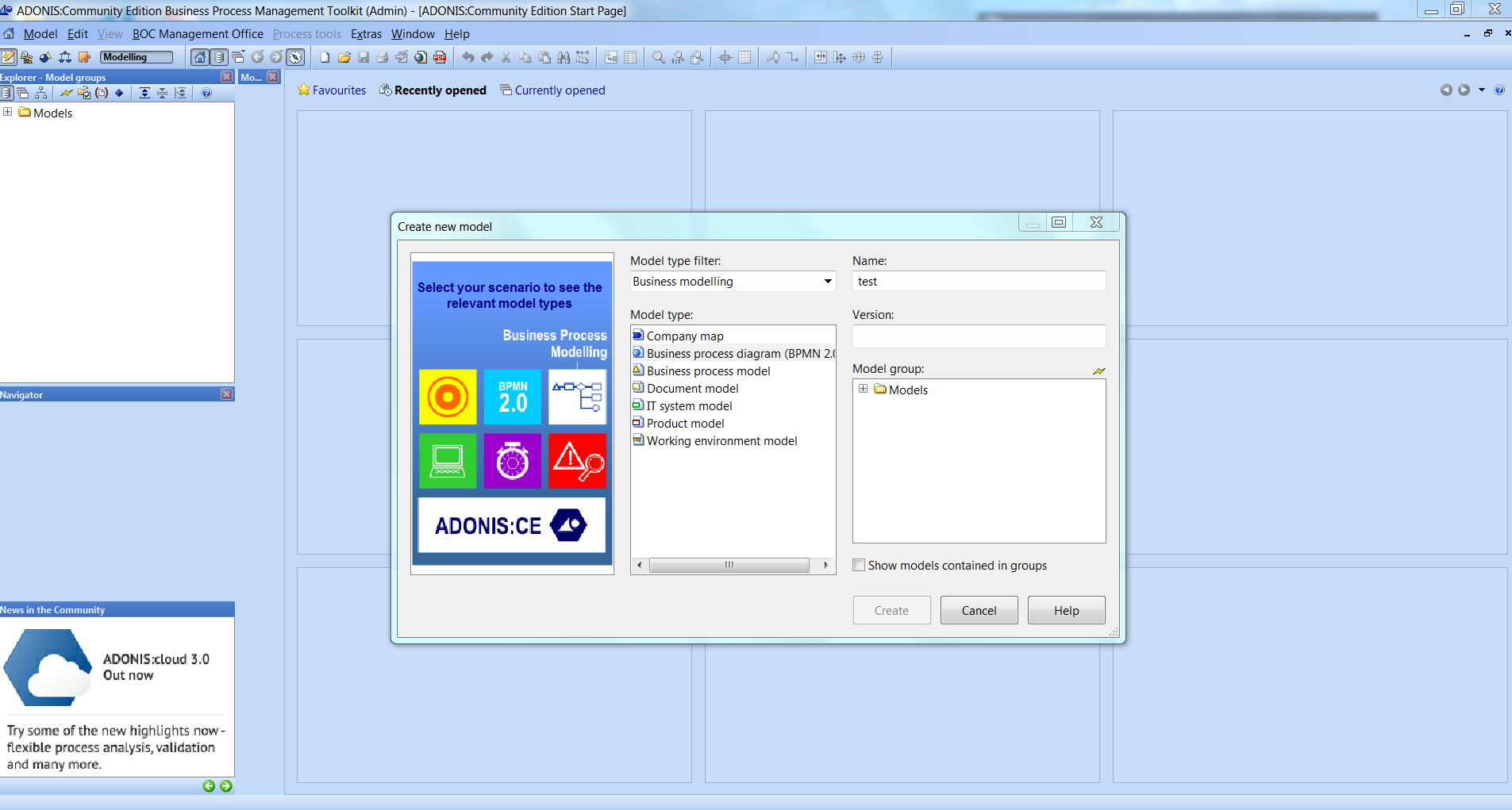
Task: Click scroll right arrow in model type list
Action: [x=826, y=565]
